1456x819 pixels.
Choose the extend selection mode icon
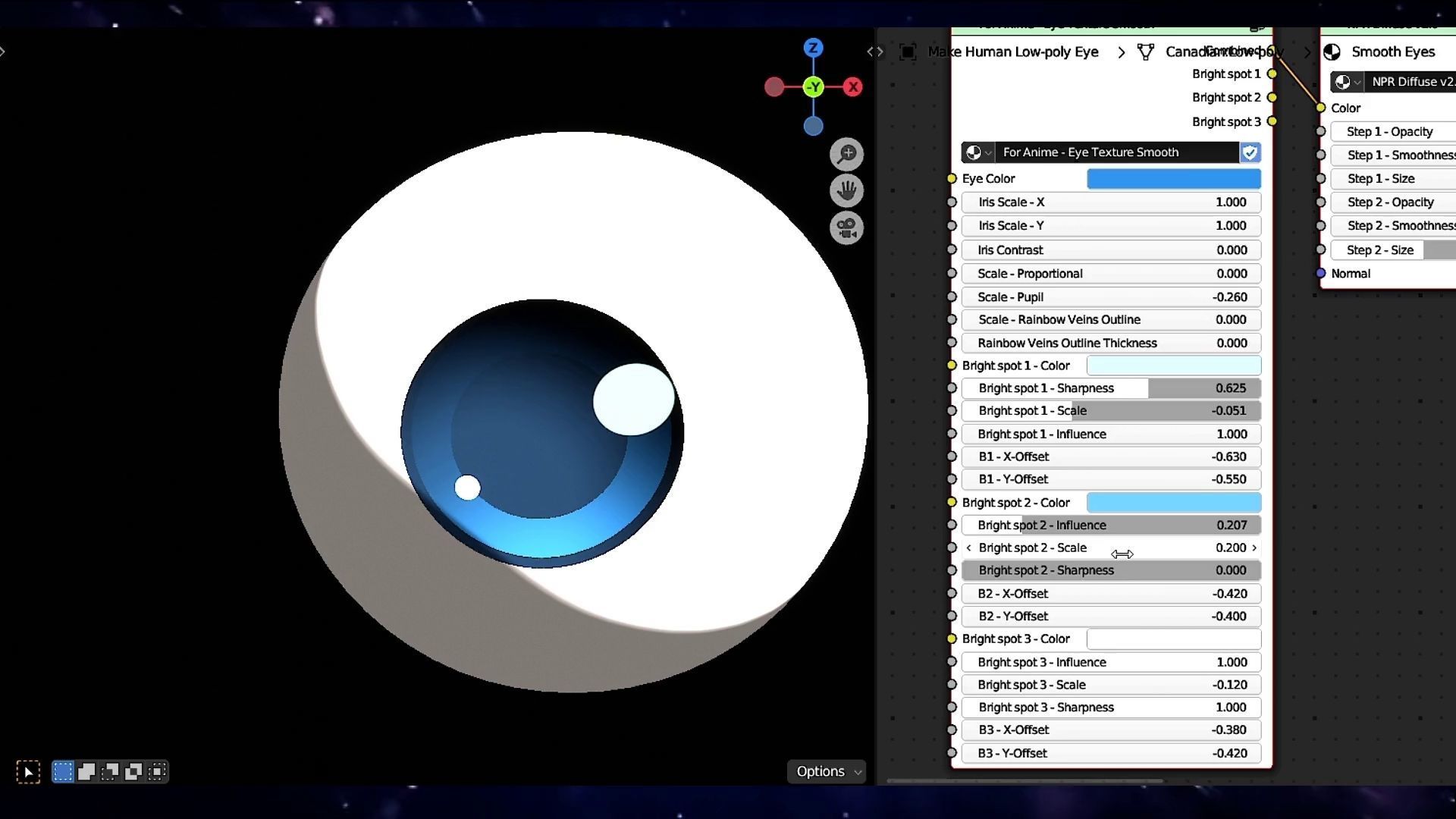(86, 772)
